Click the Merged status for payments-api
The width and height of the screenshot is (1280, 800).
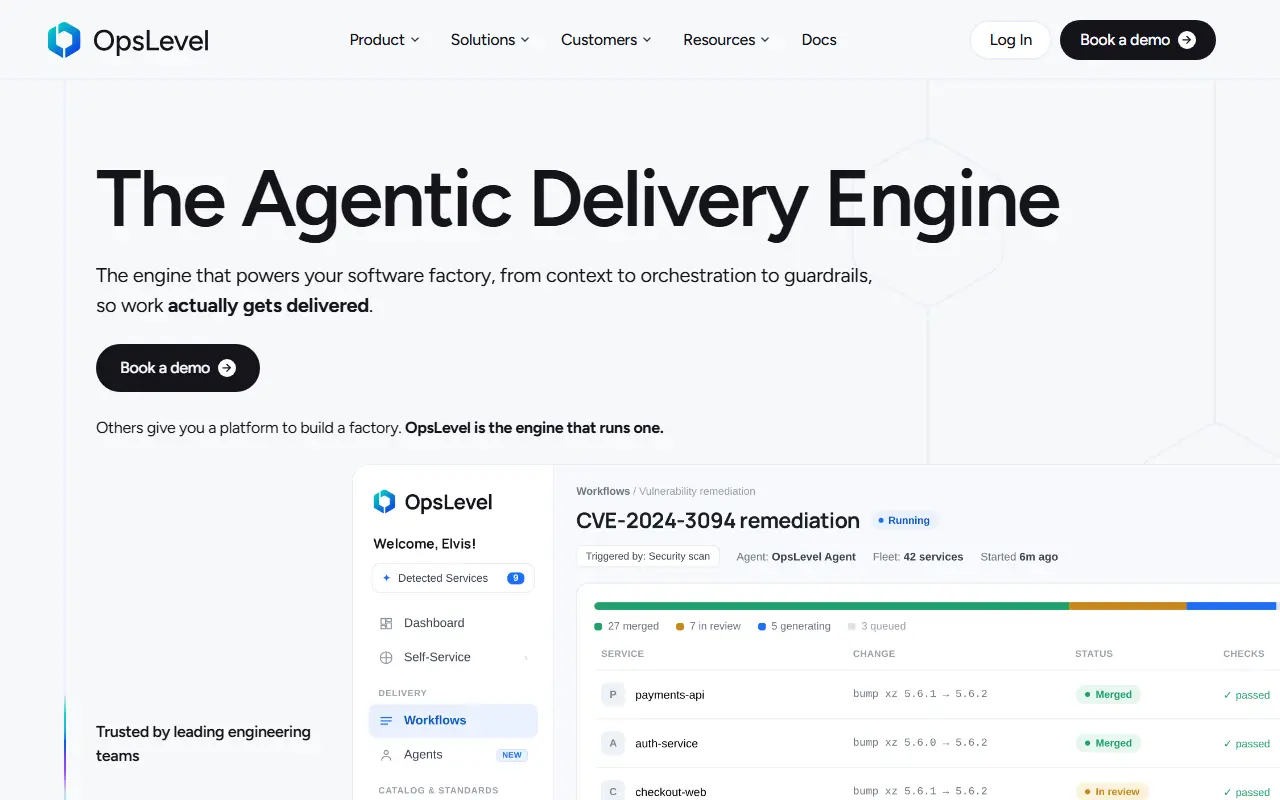[1108, 694]
